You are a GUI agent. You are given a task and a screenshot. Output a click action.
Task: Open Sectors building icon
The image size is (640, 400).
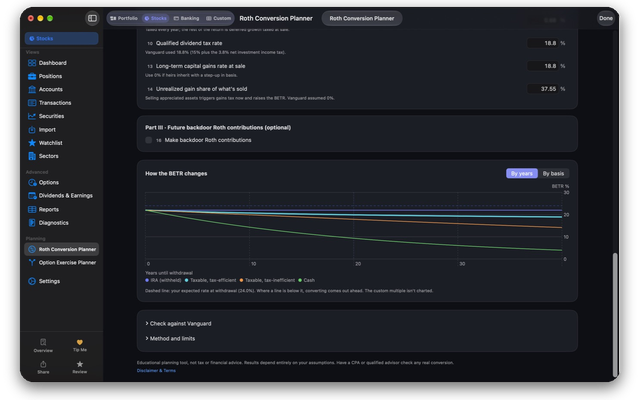tap(32, 156)
